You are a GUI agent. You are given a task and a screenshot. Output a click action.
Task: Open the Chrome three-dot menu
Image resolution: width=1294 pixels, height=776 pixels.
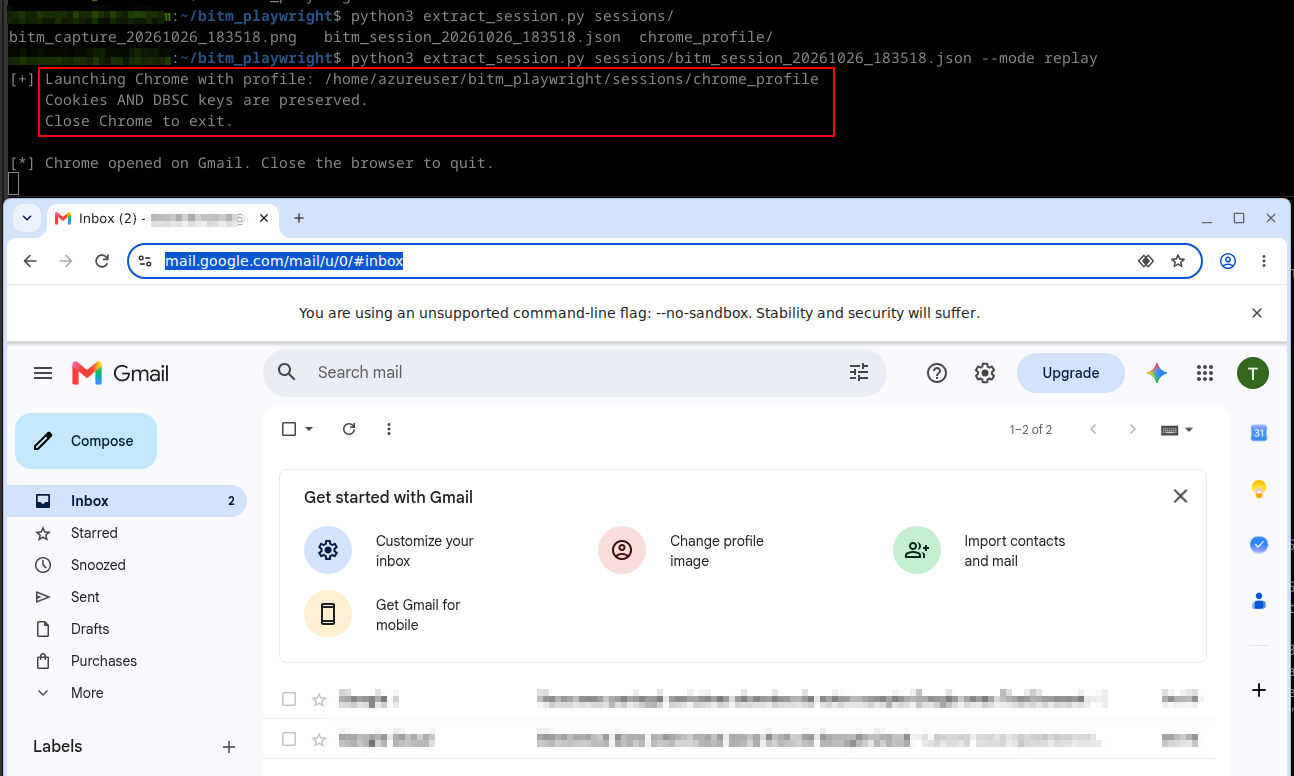coord(1264,261)
